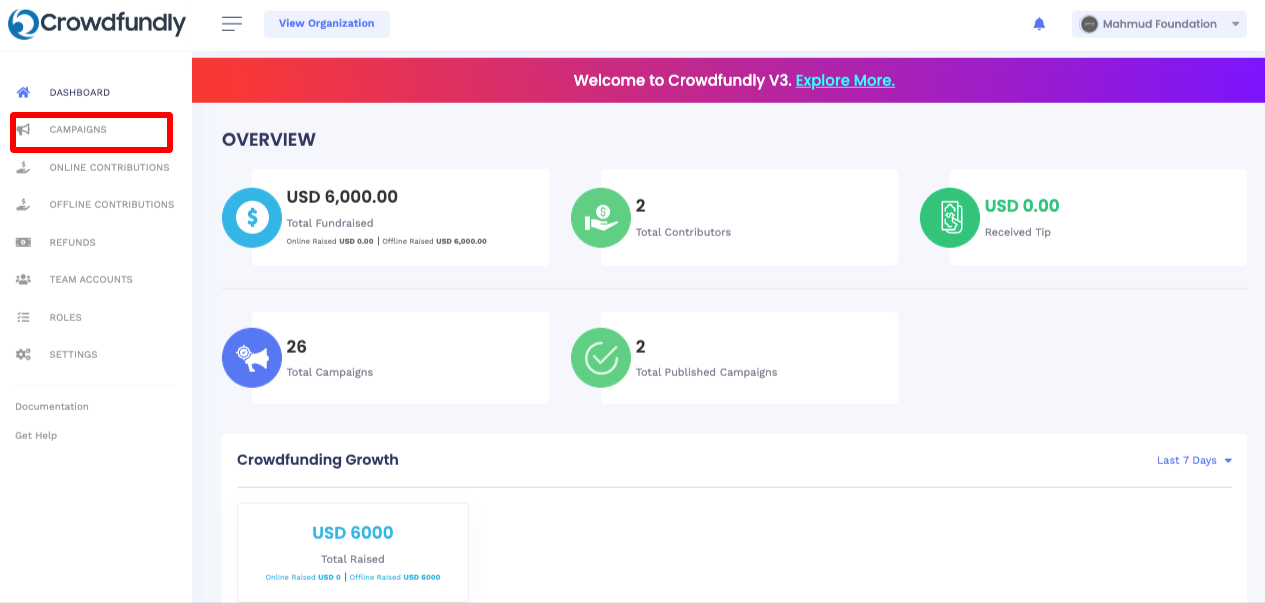Screen dimensions: 1265x603
Task: Click the View Organization button
Action: click(327, 24)
